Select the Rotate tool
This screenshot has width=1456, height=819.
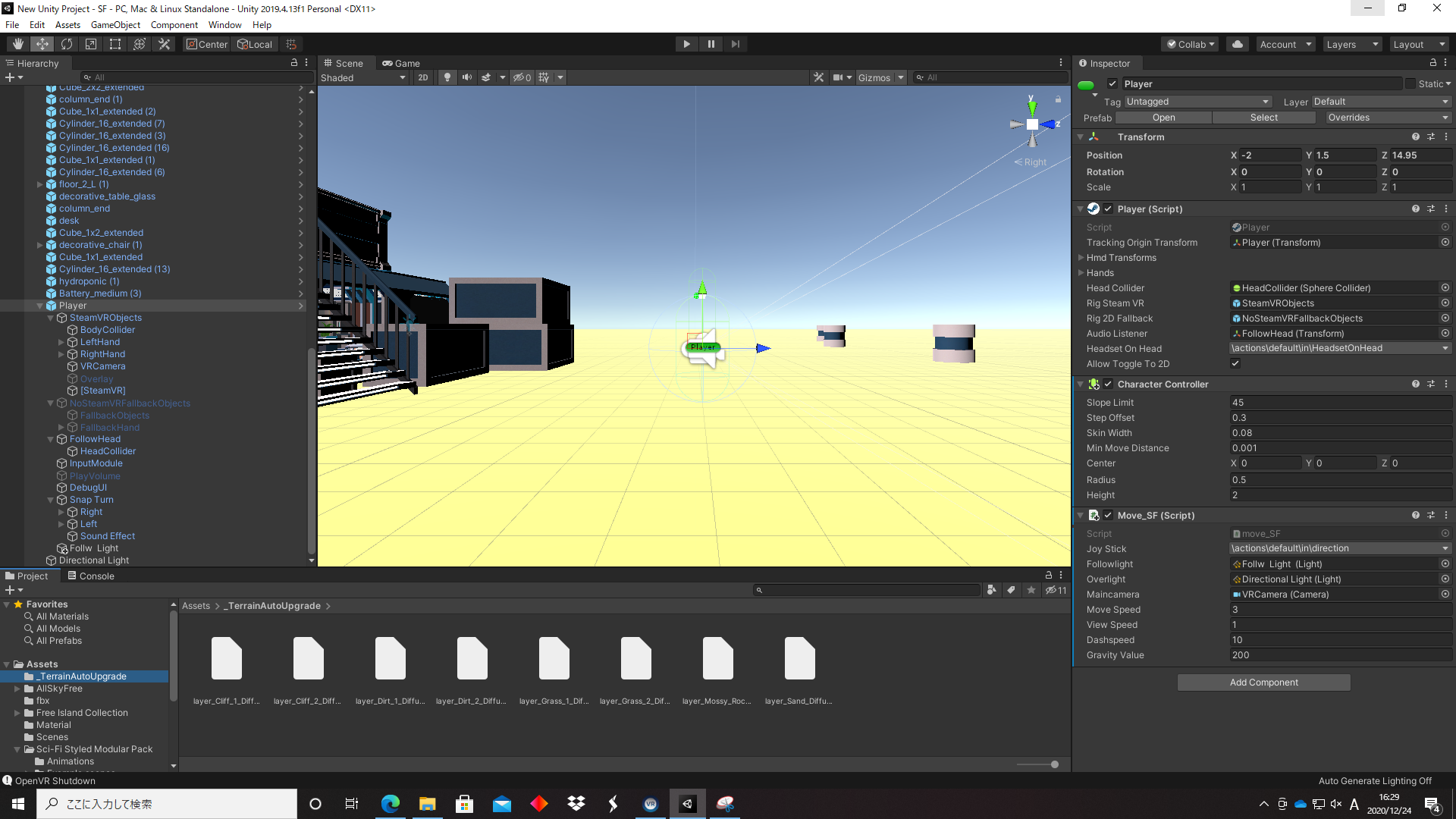point(67,44)
